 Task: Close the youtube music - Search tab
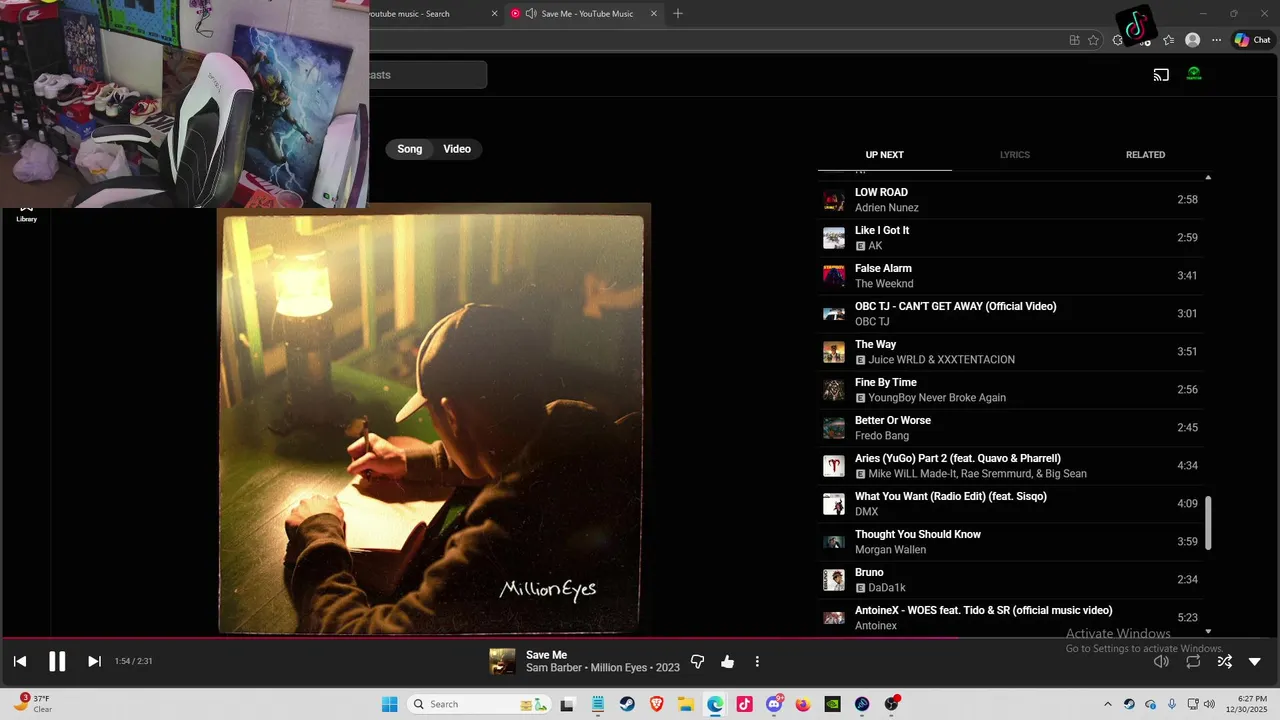(x=494, y=14)
